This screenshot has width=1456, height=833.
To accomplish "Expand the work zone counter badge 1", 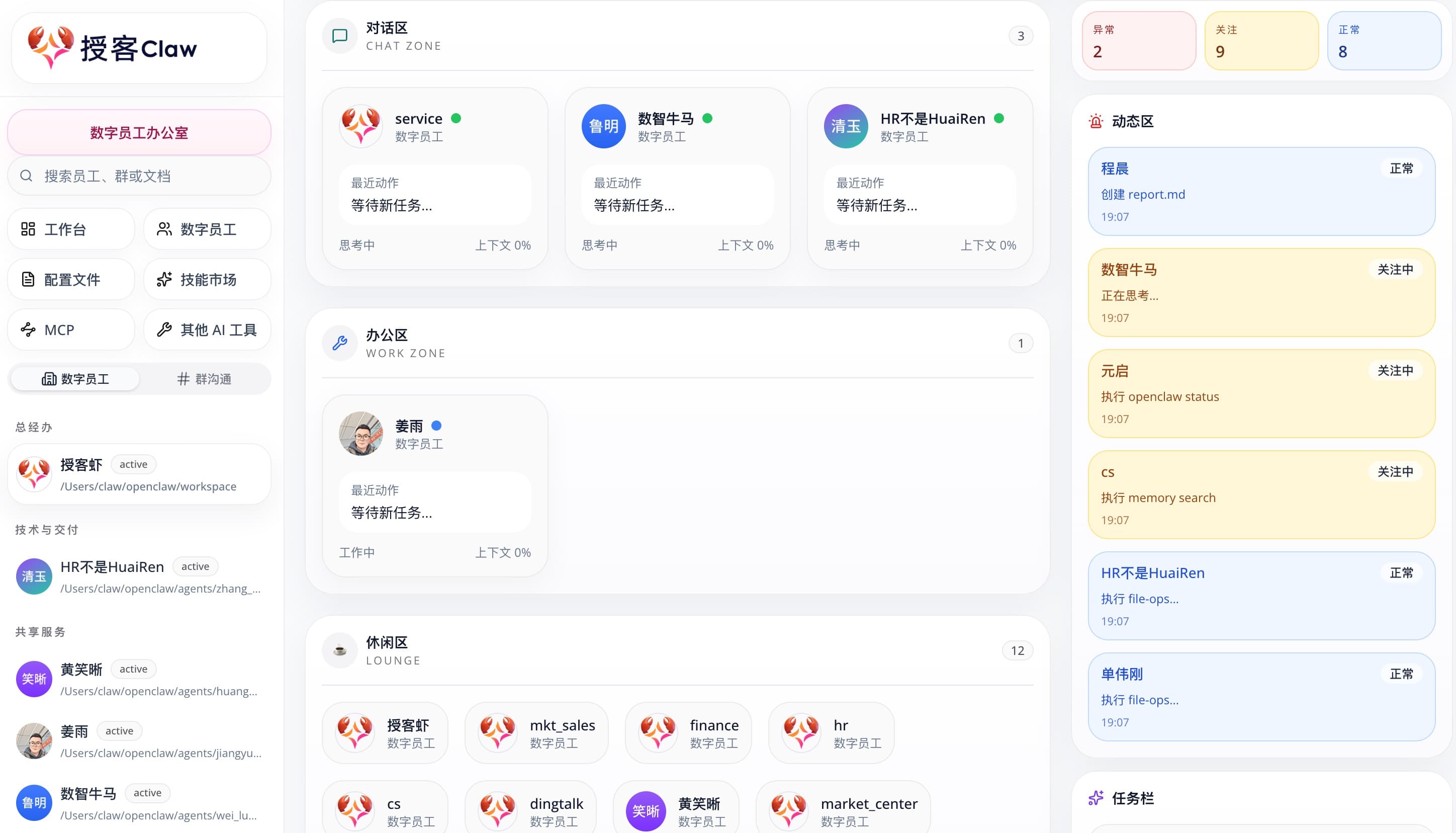I will coord(1021,343).
